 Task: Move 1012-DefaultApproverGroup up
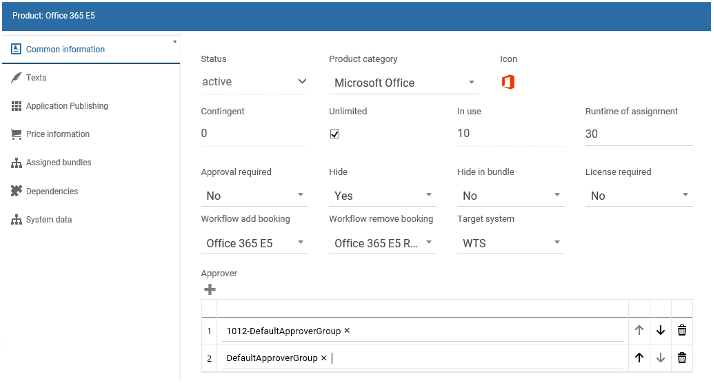pyautogui.click(x=639, y=331)
